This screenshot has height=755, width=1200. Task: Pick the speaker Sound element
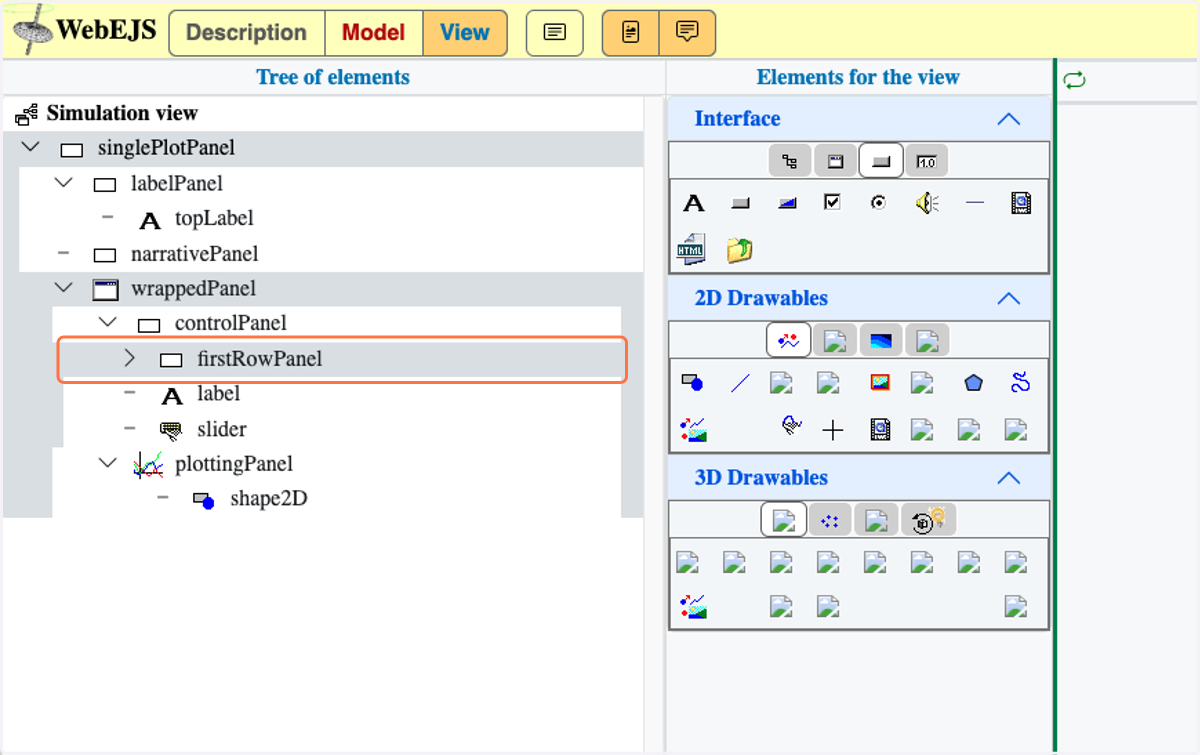pyautogui.click(x=927, y=203)
